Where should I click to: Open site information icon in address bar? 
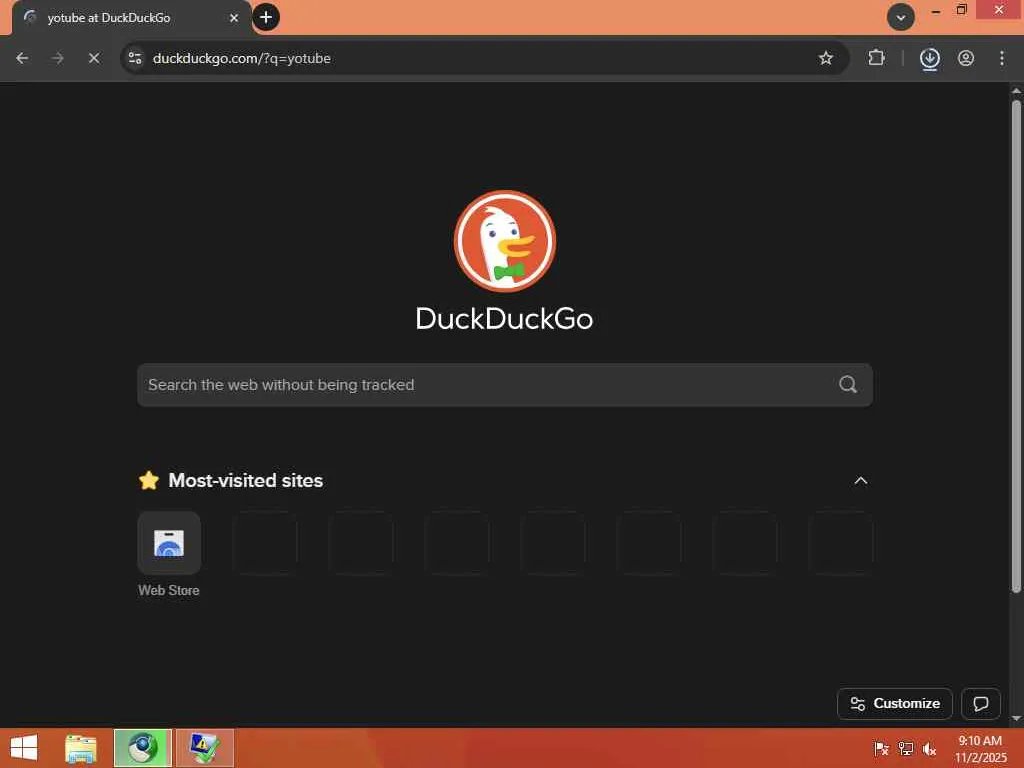(135, 58)
